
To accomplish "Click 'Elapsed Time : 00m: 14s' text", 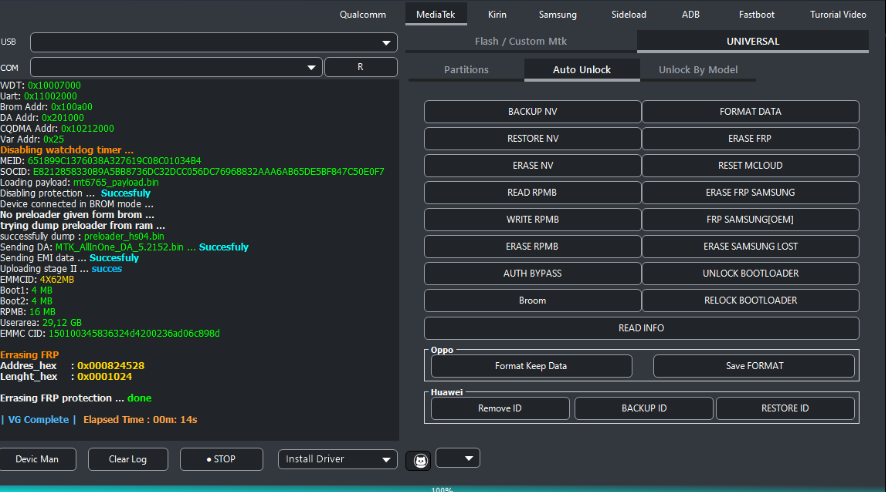I will pyautogui.click(x=140, y=420).
